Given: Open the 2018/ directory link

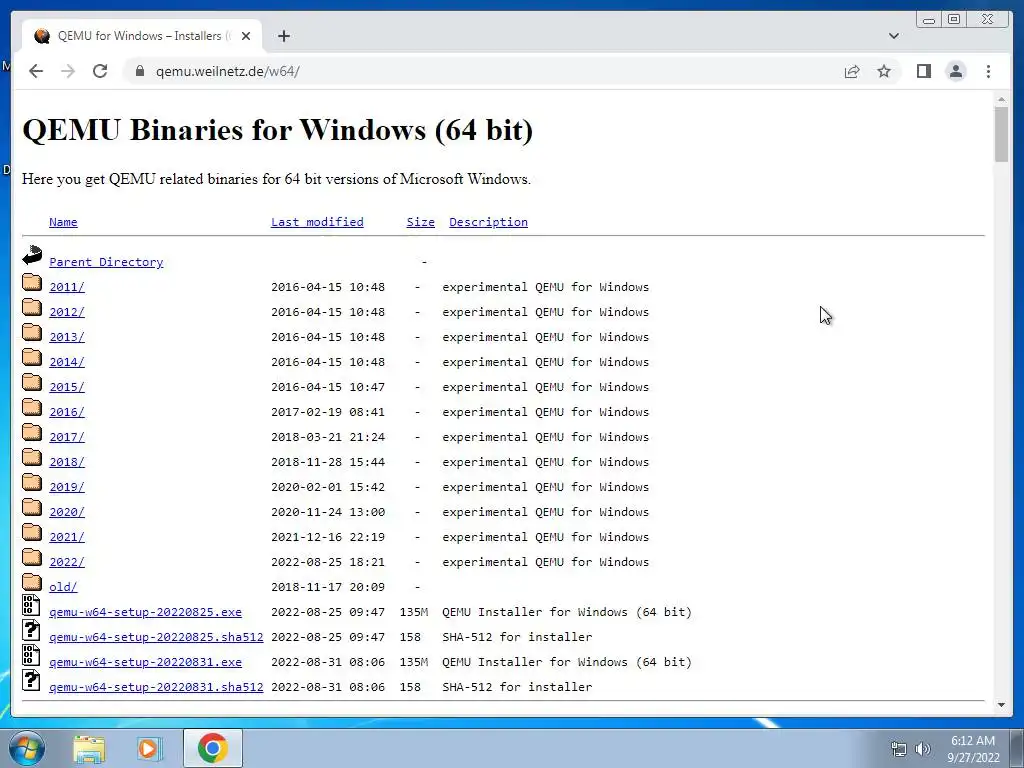Looking at the screenshot, I should [67, 462].
